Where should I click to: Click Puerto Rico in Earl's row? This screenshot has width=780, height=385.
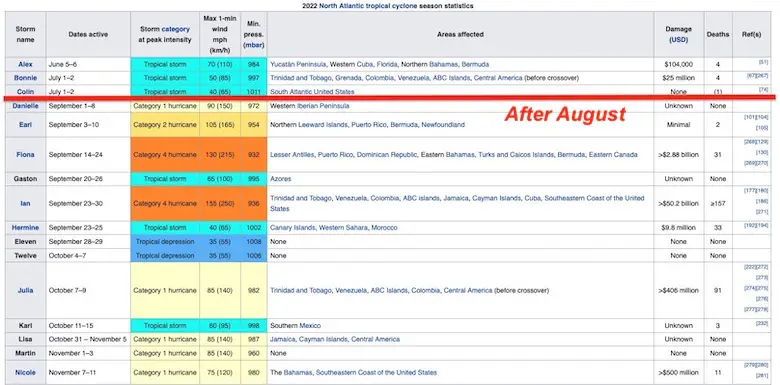(x=369, y=125)
